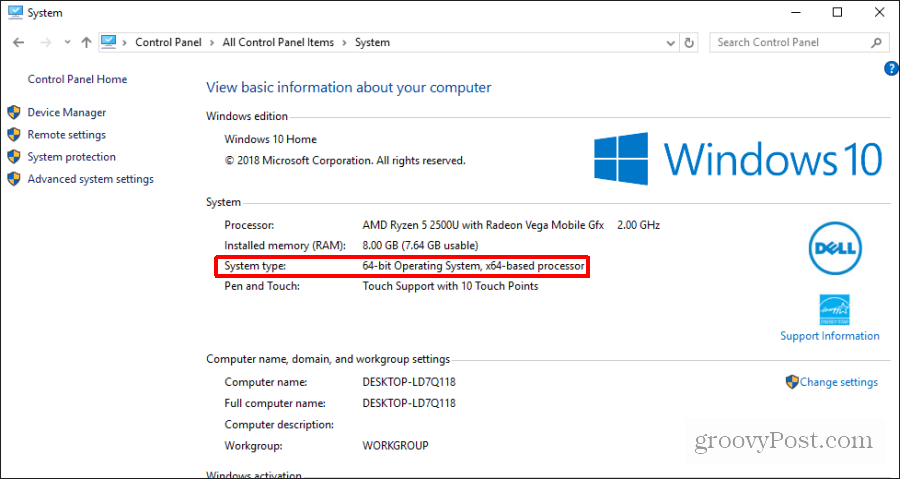Viewport: 900px width, 479px height.
Task: Click 'Touch Support with 10 Touch Points' text
Action: point(451,286)
